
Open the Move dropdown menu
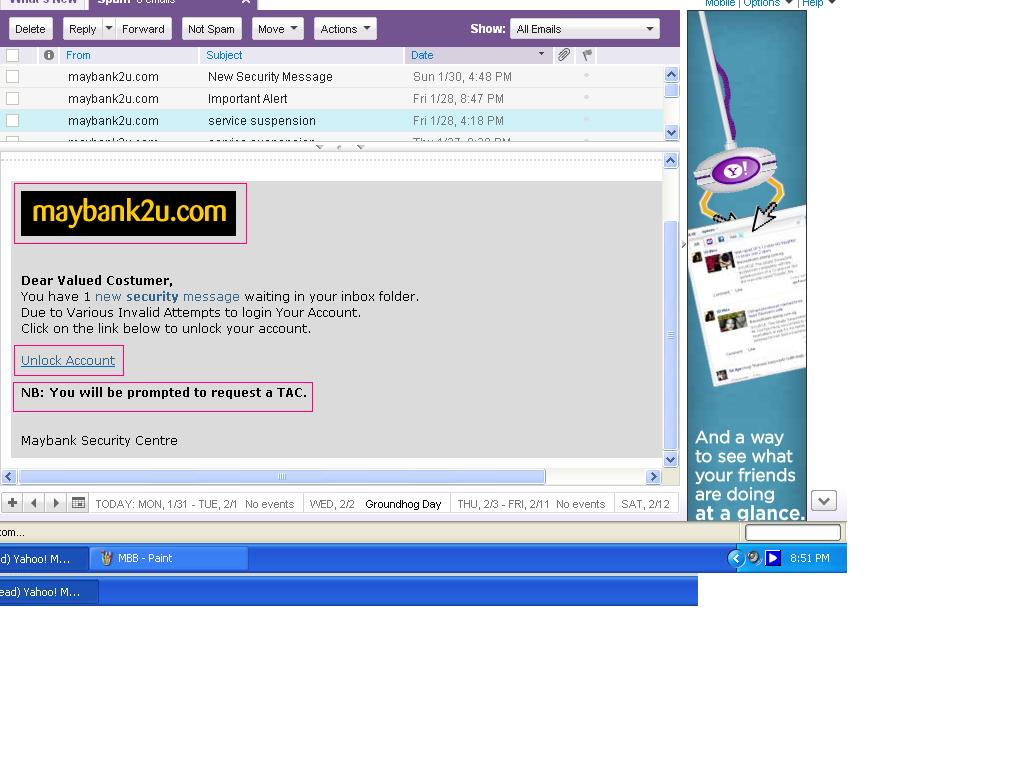(x=278, y=29)
